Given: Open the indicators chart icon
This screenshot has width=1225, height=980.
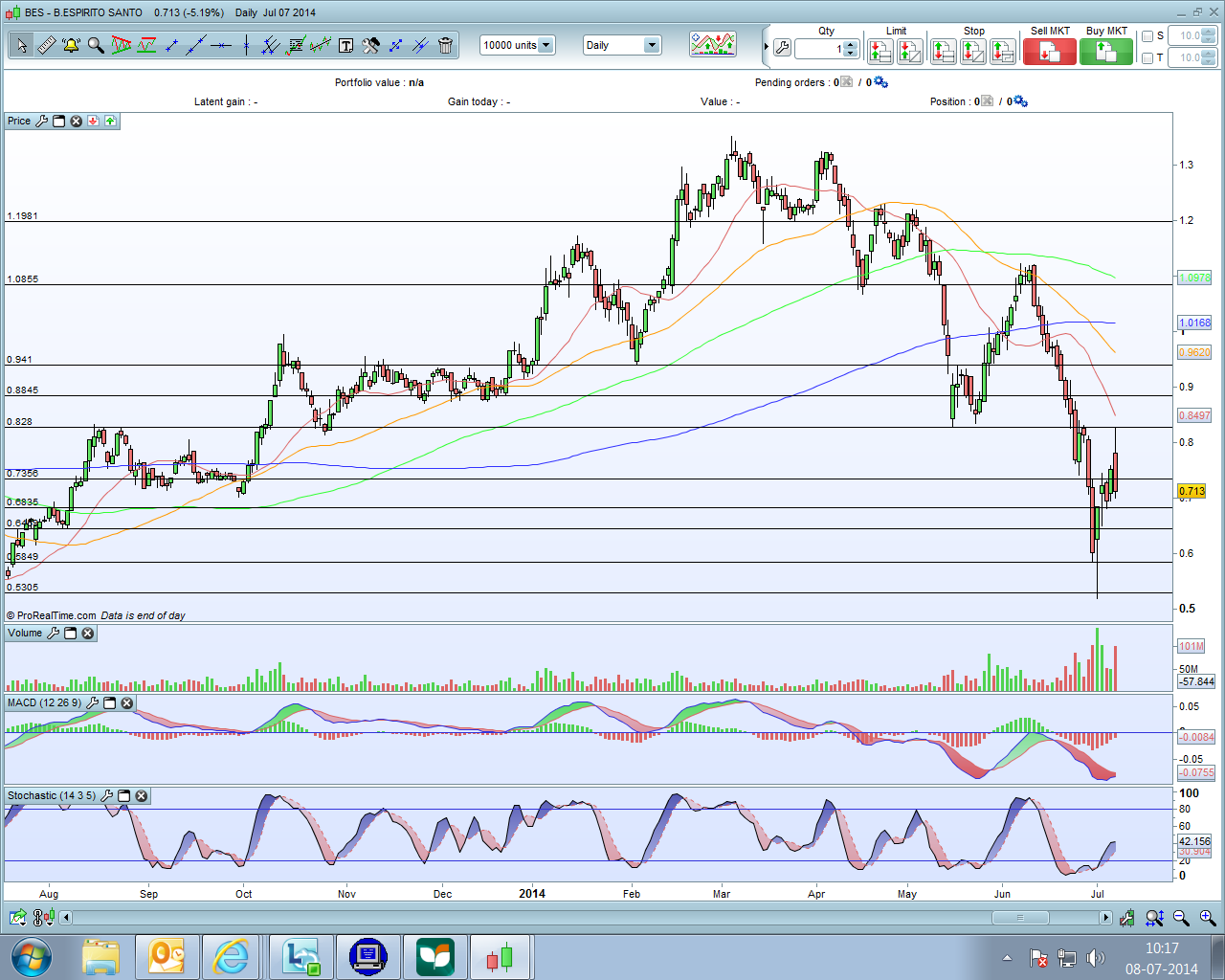Looking at the screenshot, I should (713, 45).
